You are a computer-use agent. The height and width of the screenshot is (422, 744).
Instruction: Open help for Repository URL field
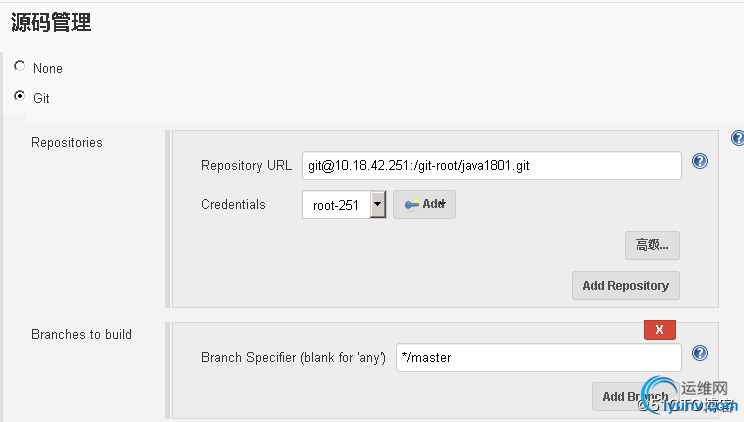(x=700, y=161)
